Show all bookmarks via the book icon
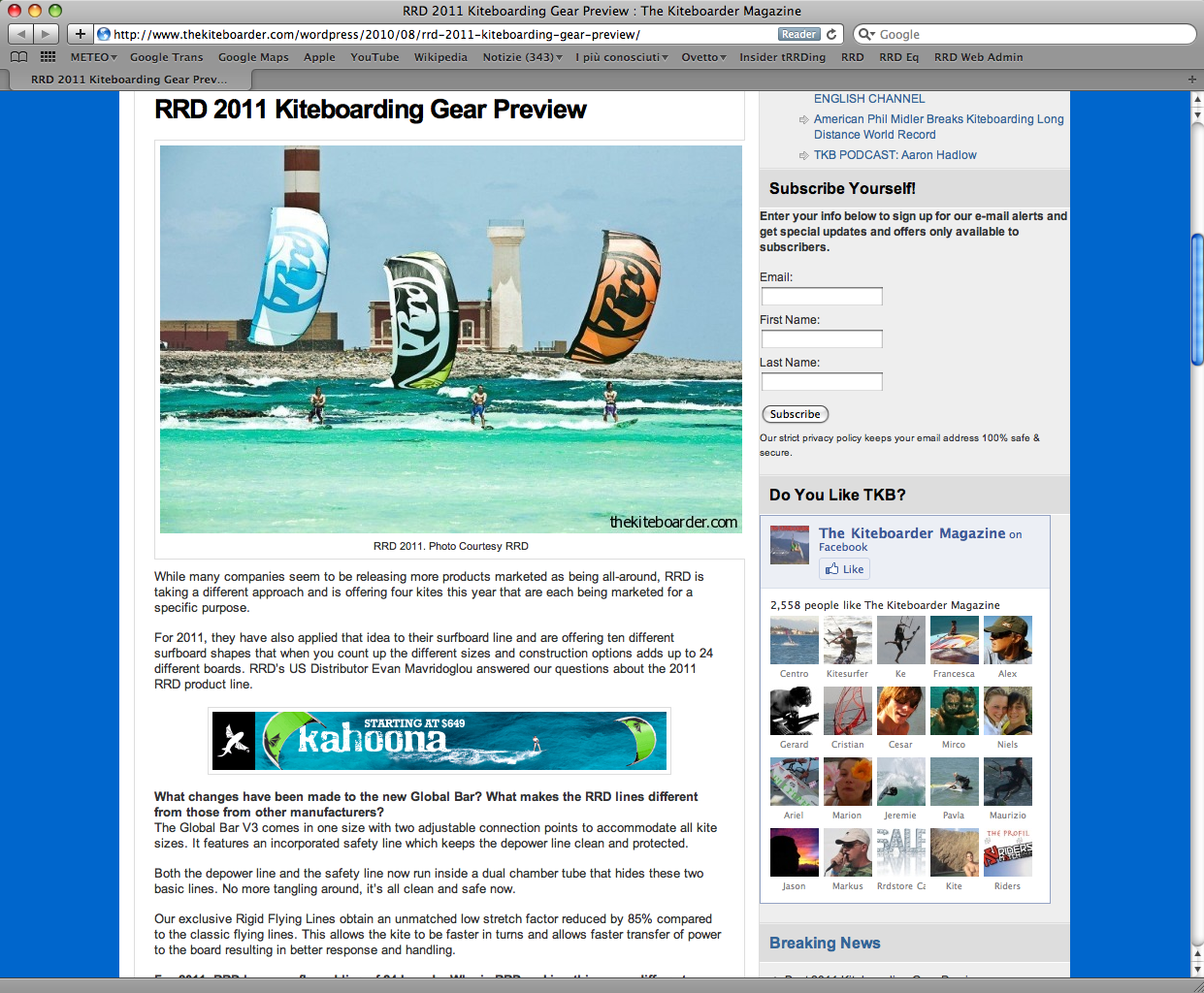The image size is (1204, 993). [x=18, y=57]
